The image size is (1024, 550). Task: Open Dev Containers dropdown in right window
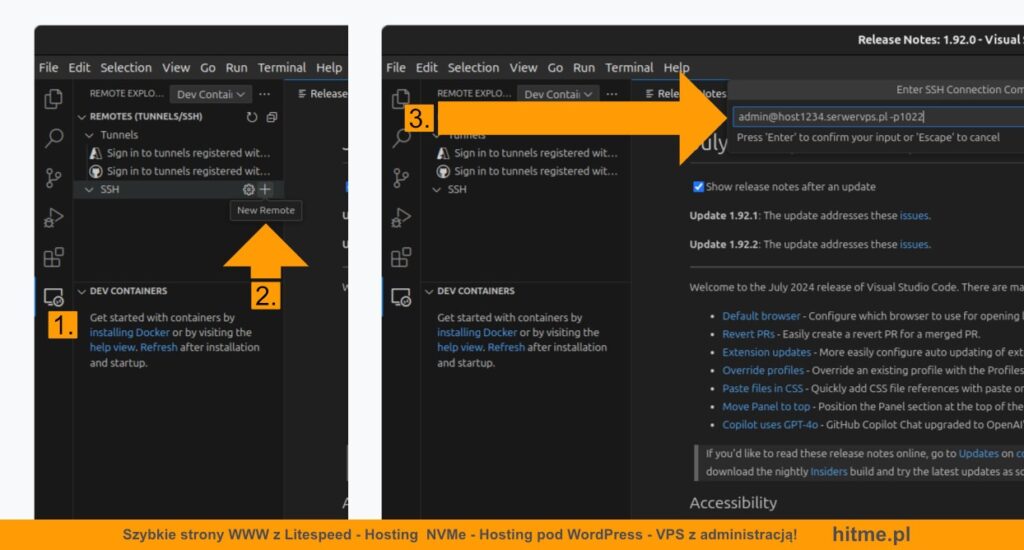point(558,94)
